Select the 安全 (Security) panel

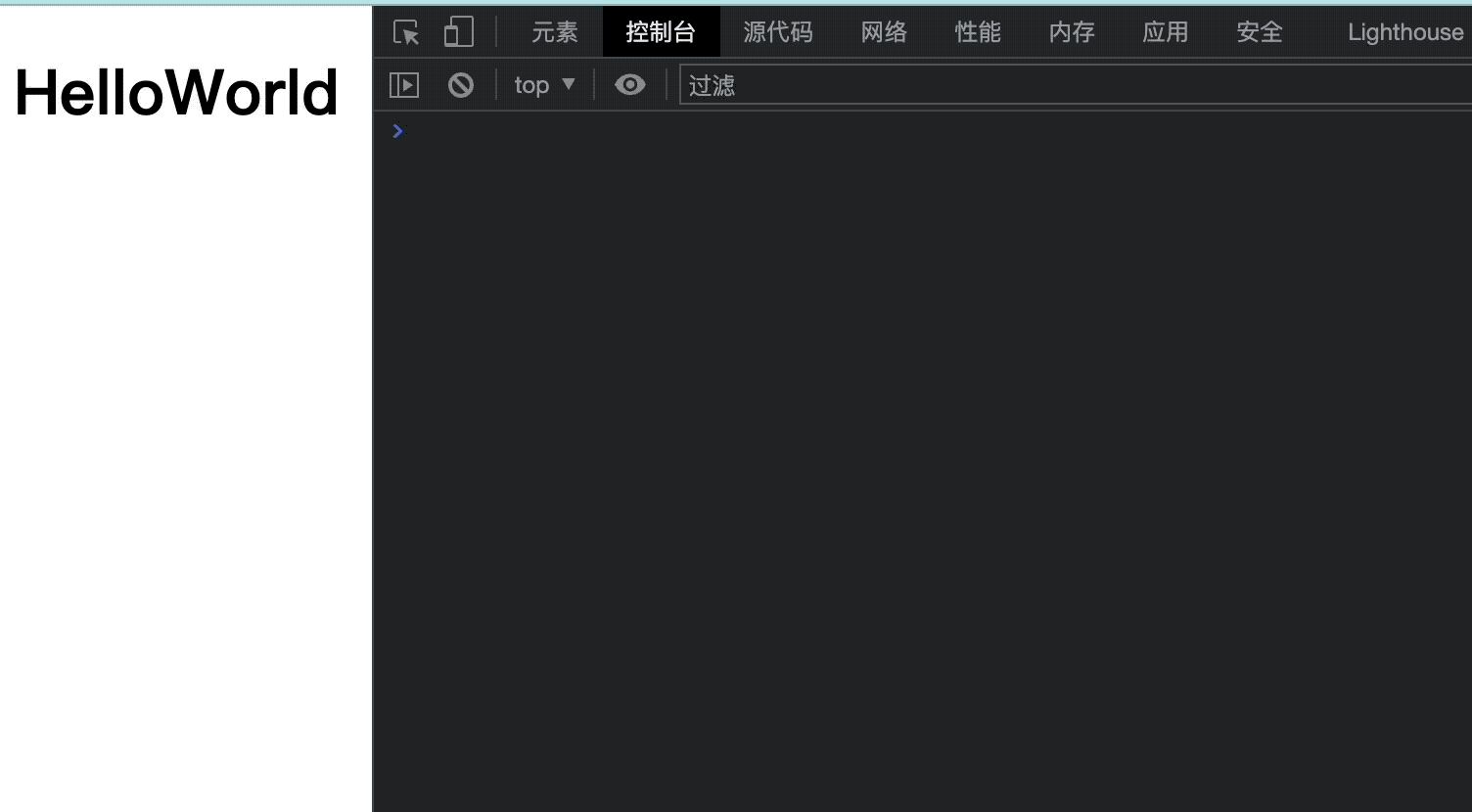(x=1260, y=31)
